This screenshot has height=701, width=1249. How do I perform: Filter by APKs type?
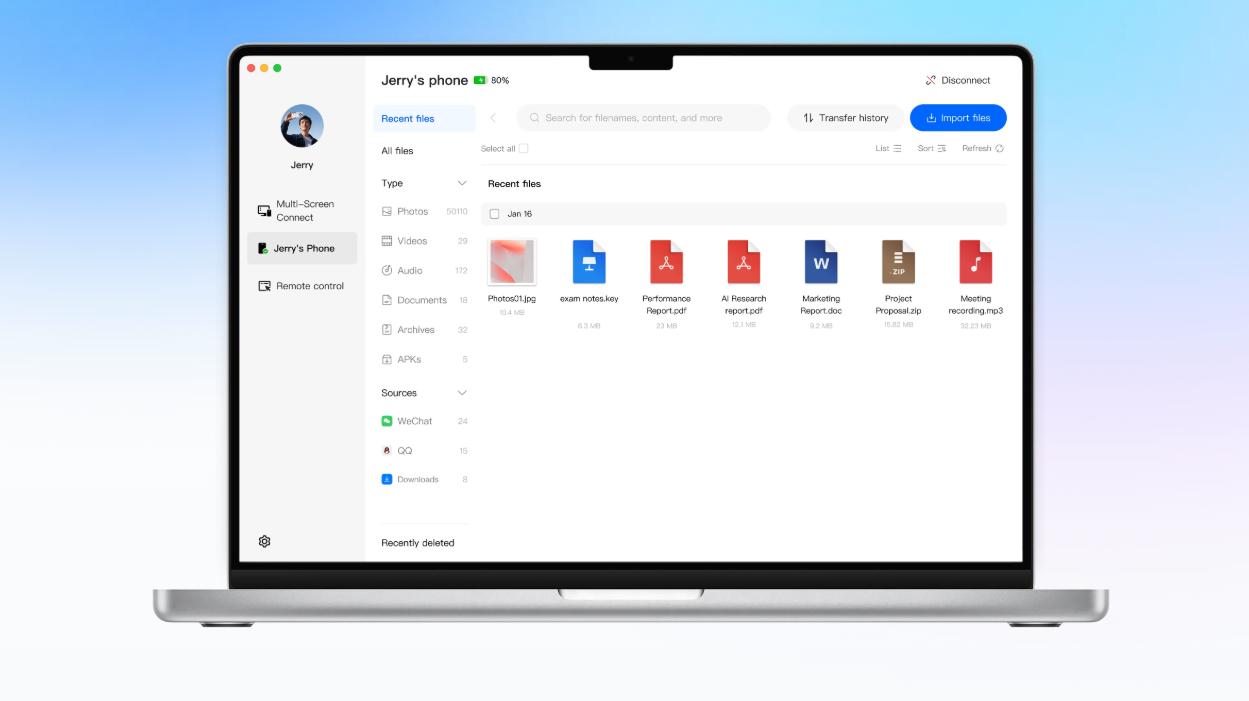point(424,359)
